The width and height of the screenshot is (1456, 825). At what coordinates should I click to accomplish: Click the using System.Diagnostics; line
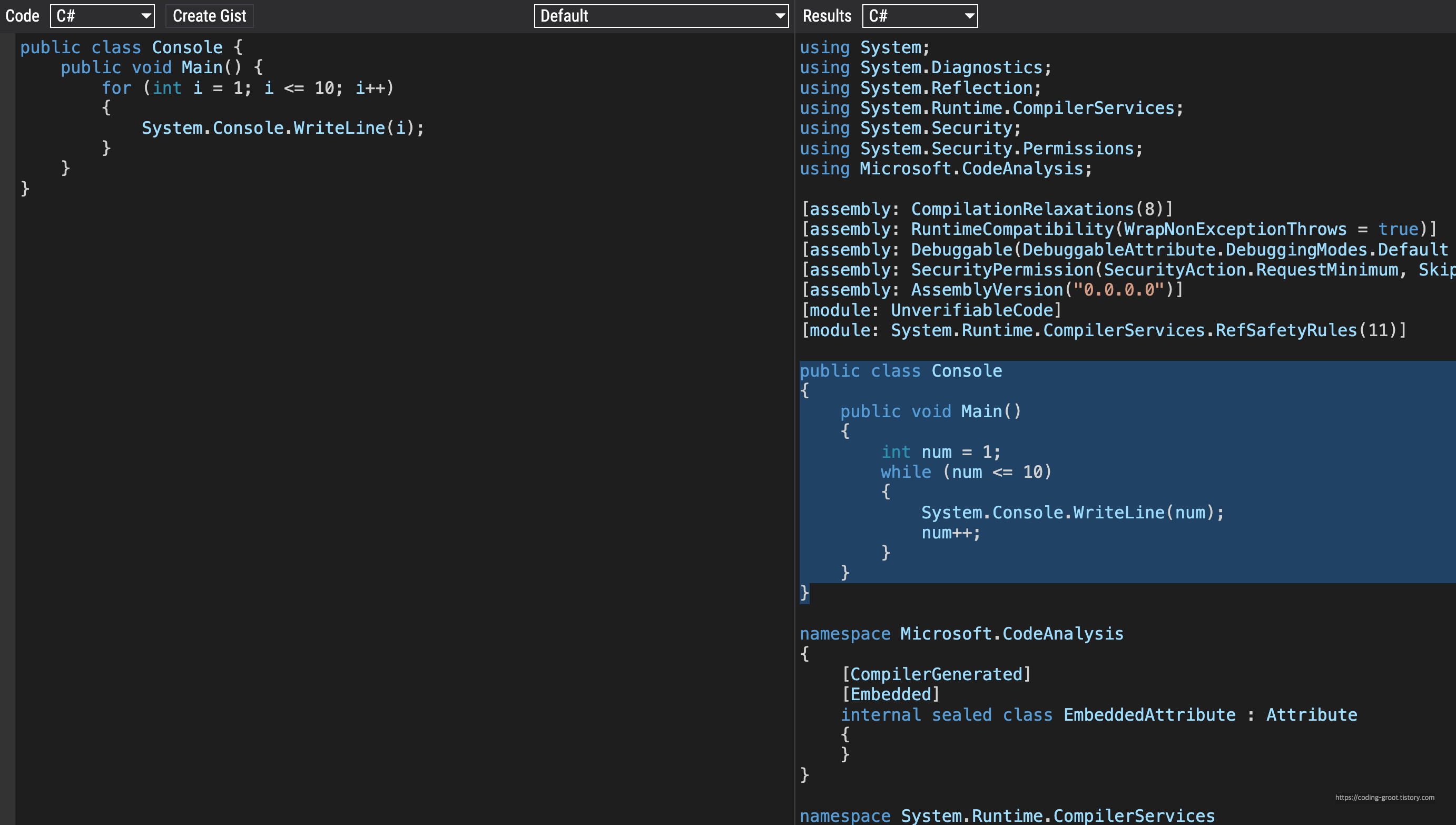pyautogui.click(x=926, y=67)
